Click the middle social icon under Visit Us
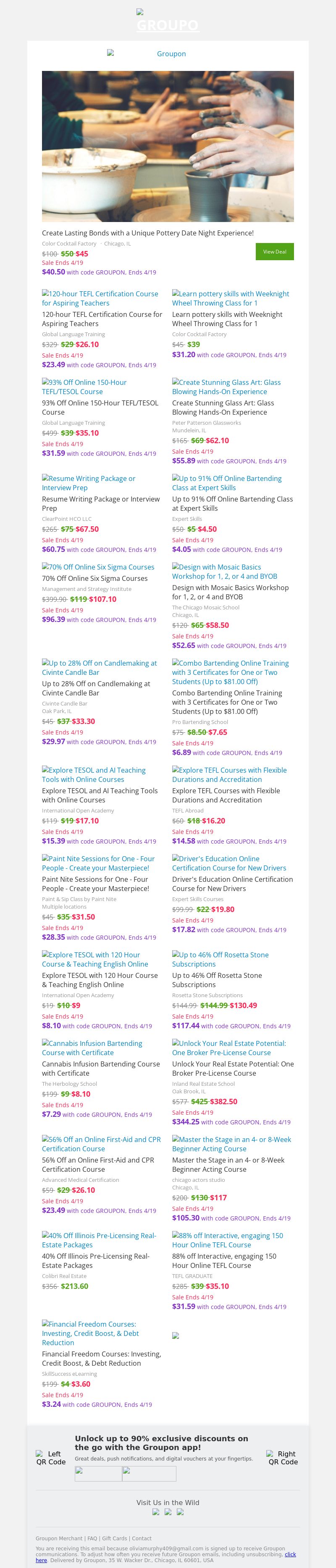 point(168,1511)
